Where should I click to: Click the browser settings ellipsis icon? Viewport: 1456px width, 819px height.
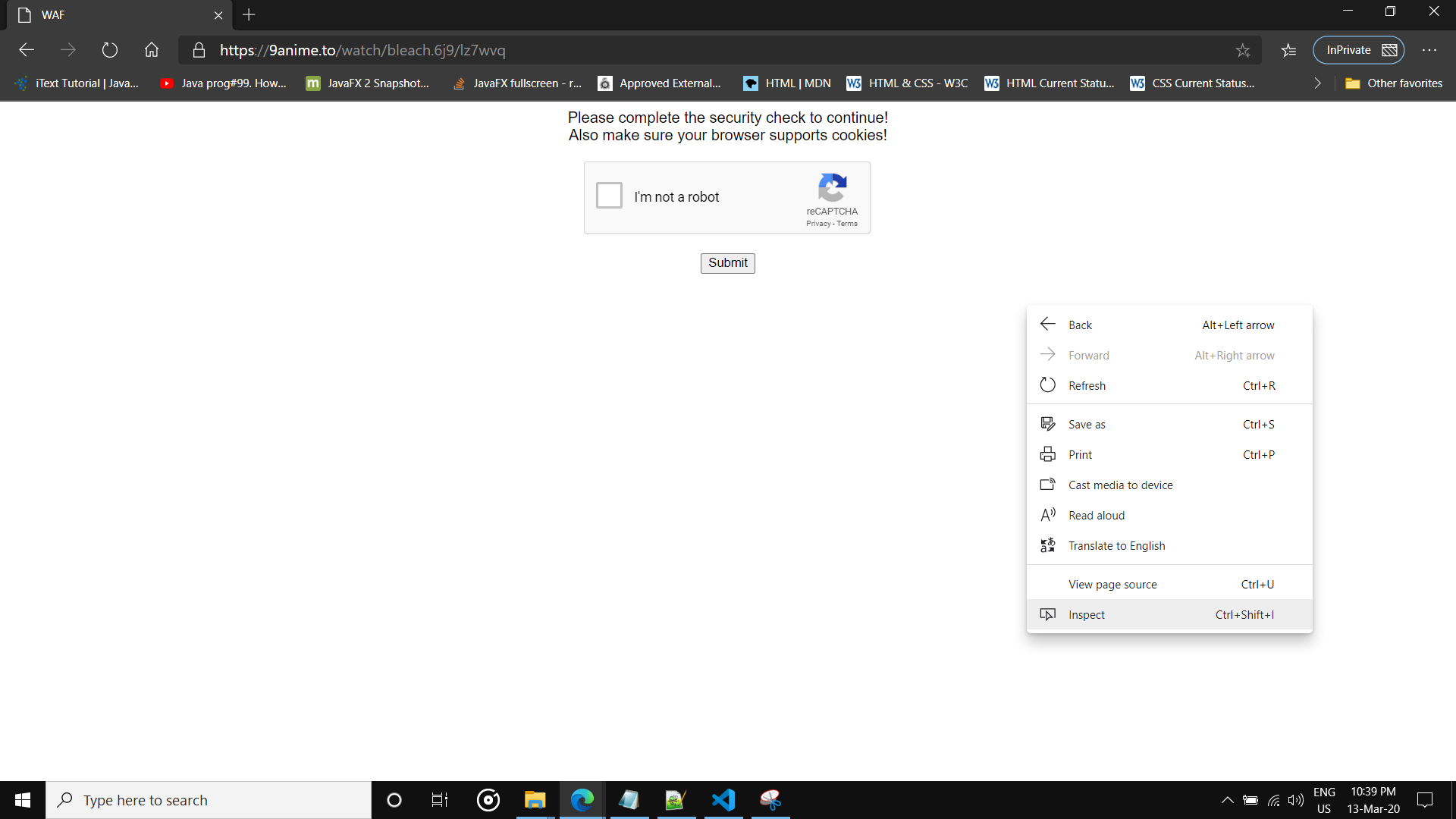pos(1429,50)
